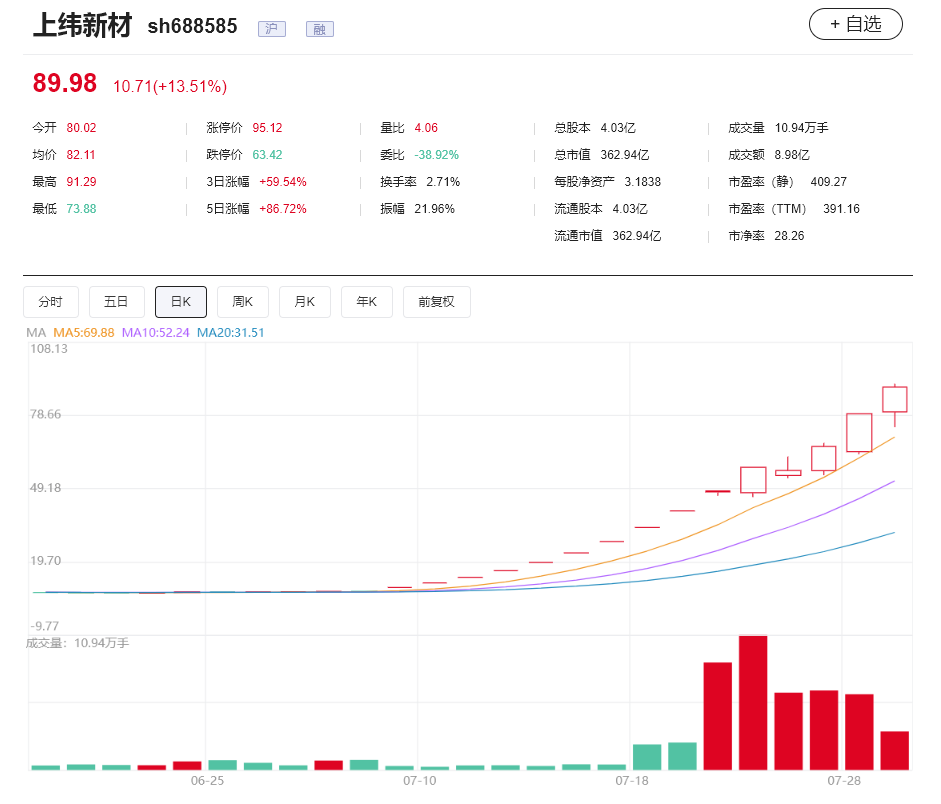Click the 最低 value 73.88
The width and height of the screenshot is (941, 804).
coord(81,209)
